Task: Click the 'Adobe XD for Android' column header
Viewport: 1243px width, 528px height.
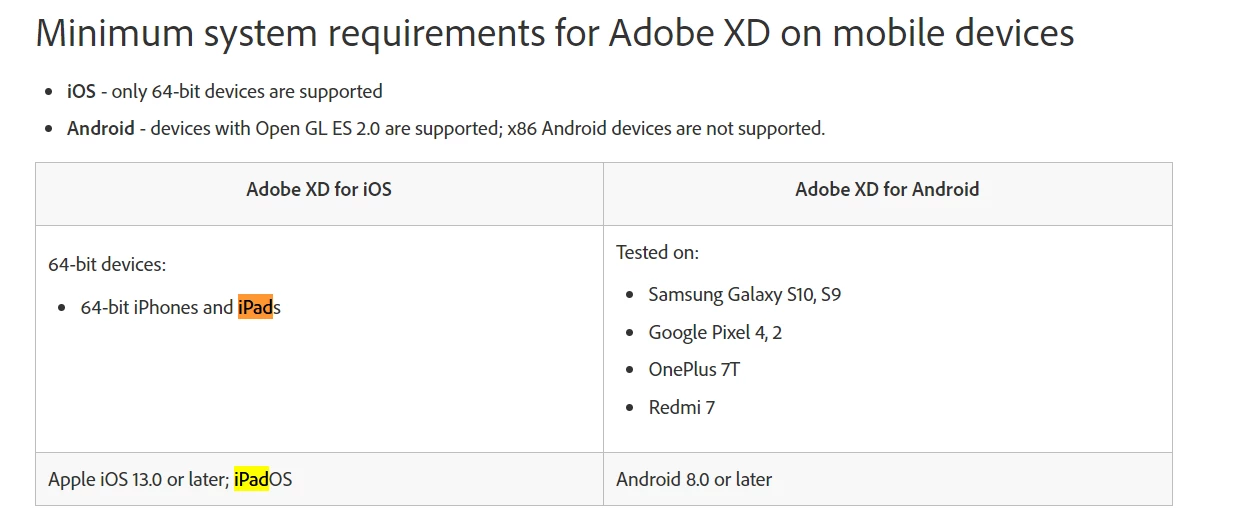Action: click(x=887, y=189)
